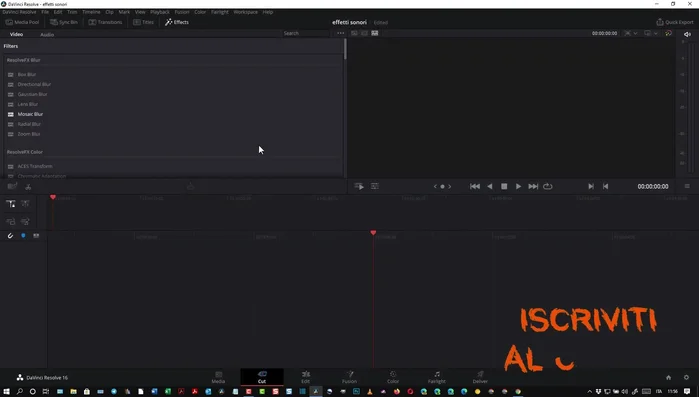
Task: Go to the last frame
Action: pyautogui.click(x=533, y=186)
